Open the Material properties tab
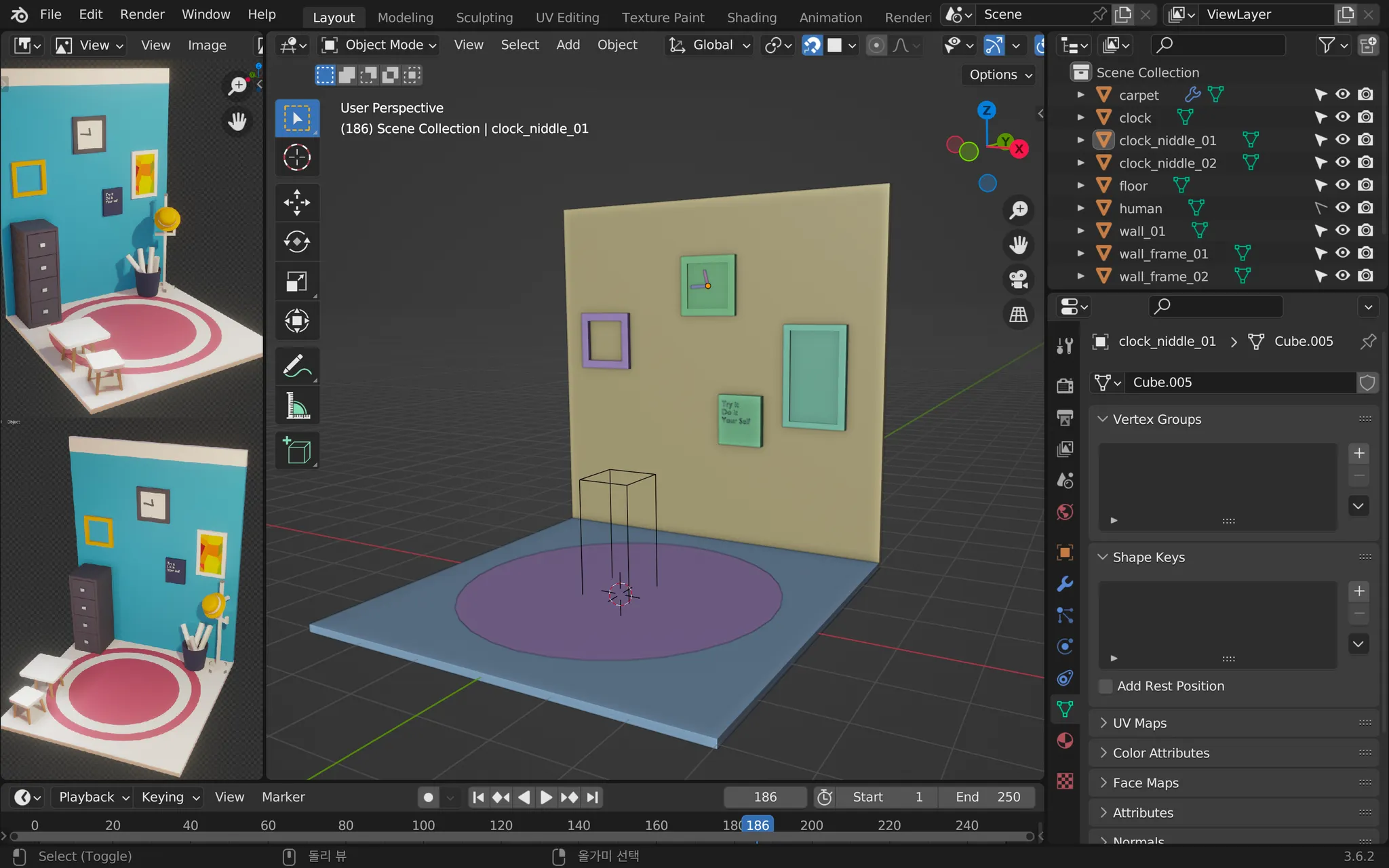 tap(1065, 741)
